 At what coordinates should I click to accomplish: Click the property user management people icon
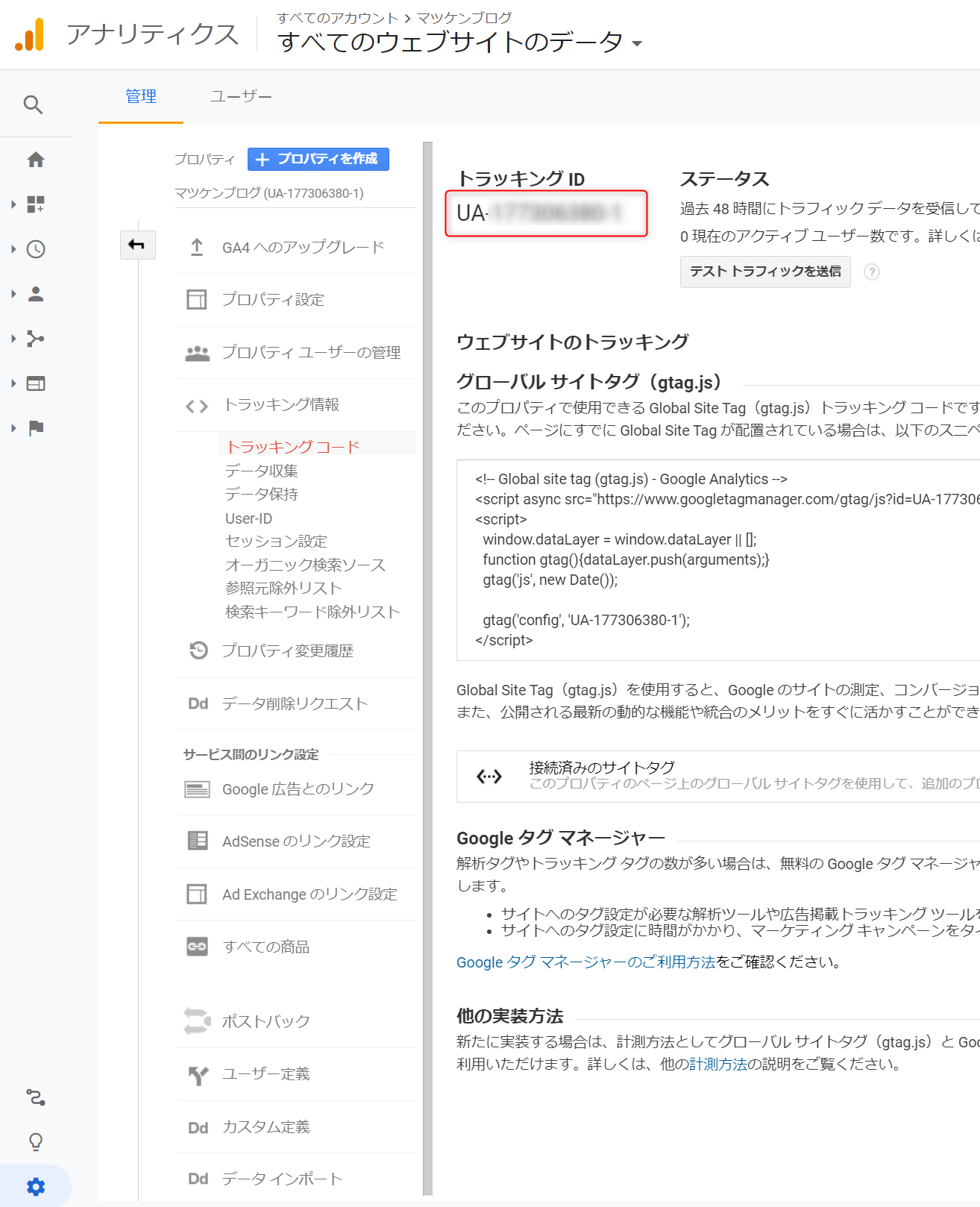pos(197,353)
